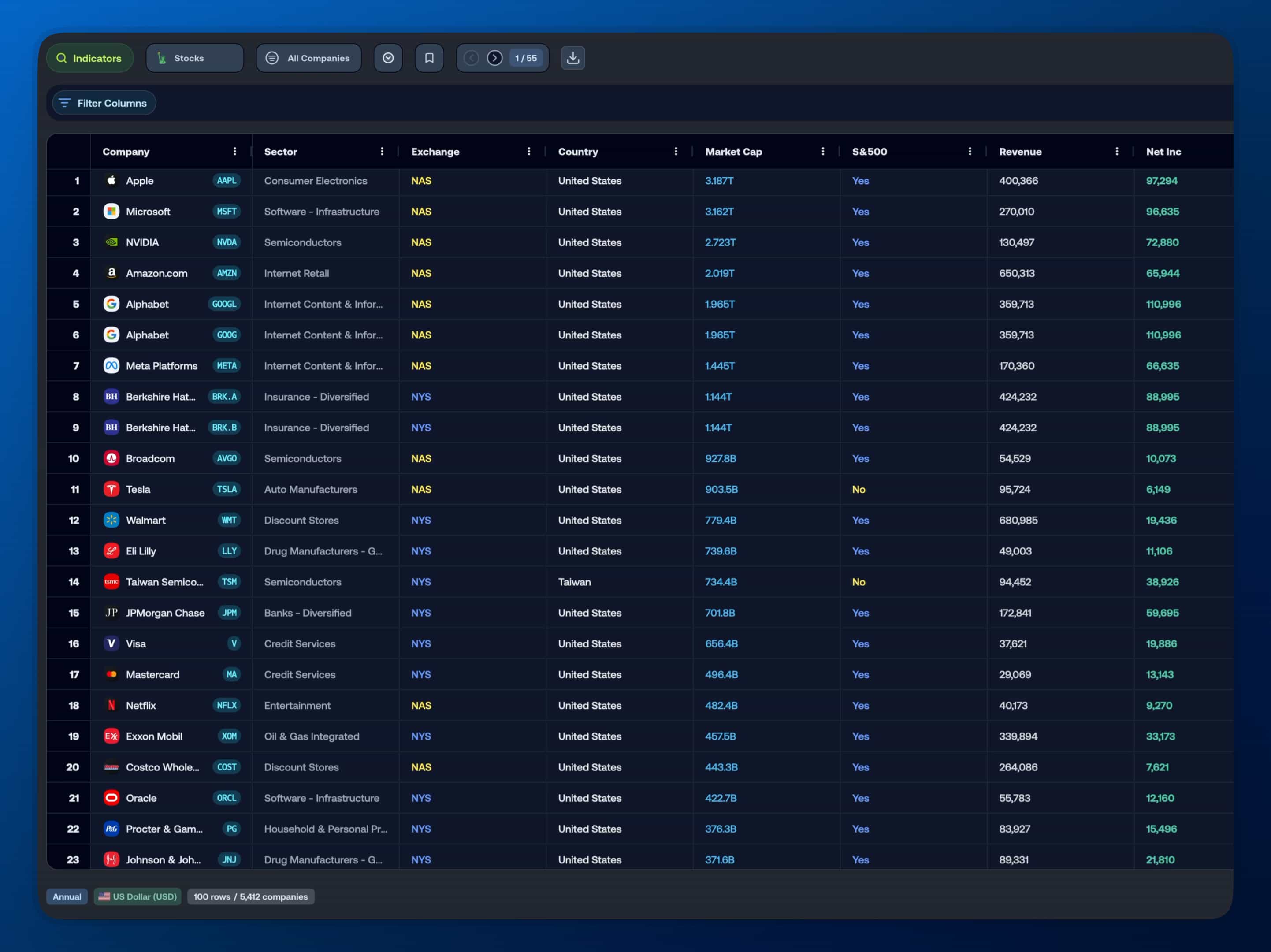
Task: Click 'Entertainment' sector cell
Action: (297, 706)
